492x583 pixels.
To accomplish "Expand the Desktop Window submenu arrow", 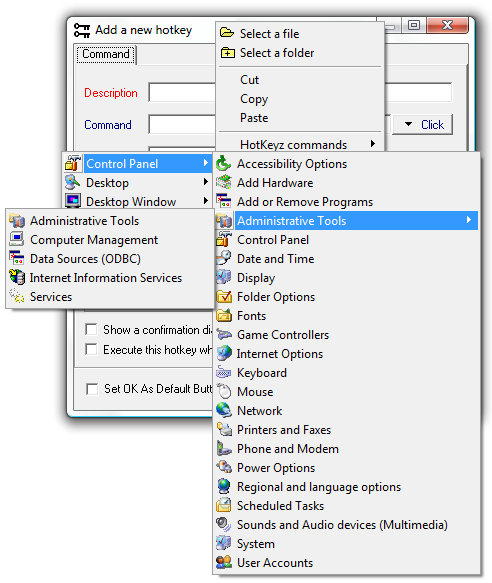I will [x=206, y=201].
